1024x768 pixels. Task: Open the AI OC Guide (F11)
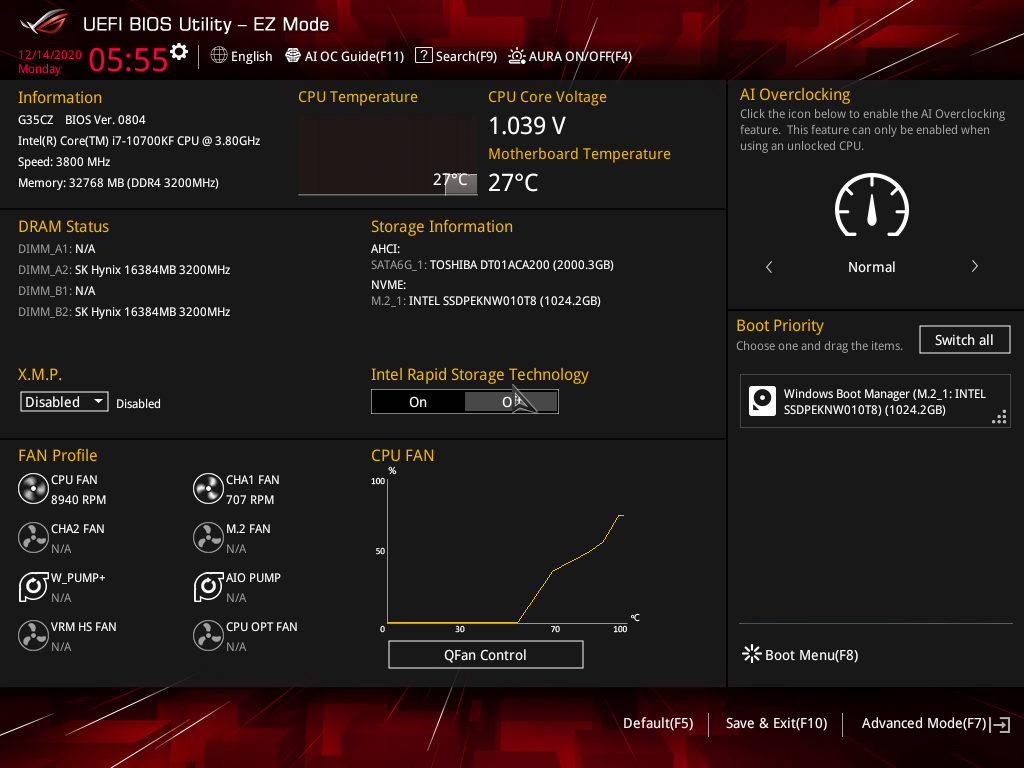(345, 56)
